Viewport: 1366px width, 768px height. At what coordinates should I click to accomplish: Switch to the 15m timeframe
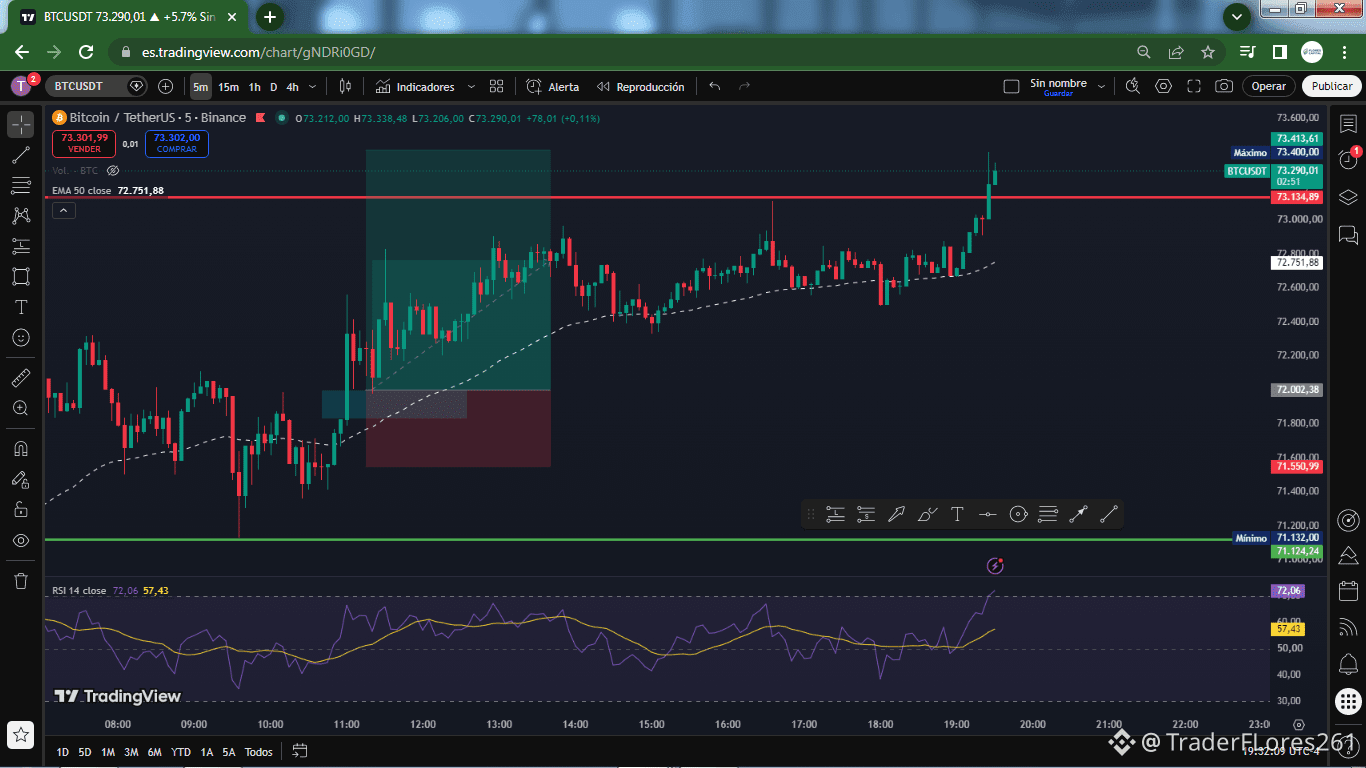tap(228, 87)
